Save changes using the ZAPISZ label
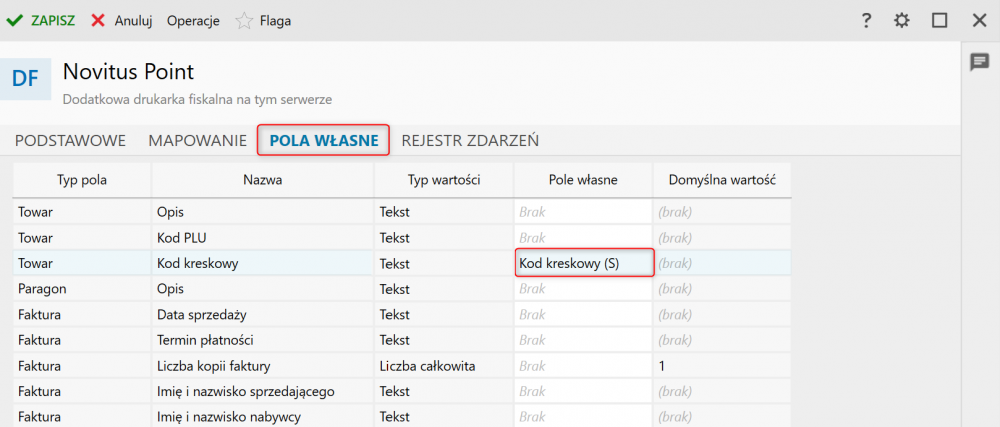Screen dimensions: 1000x427 [x=53, y=21]
